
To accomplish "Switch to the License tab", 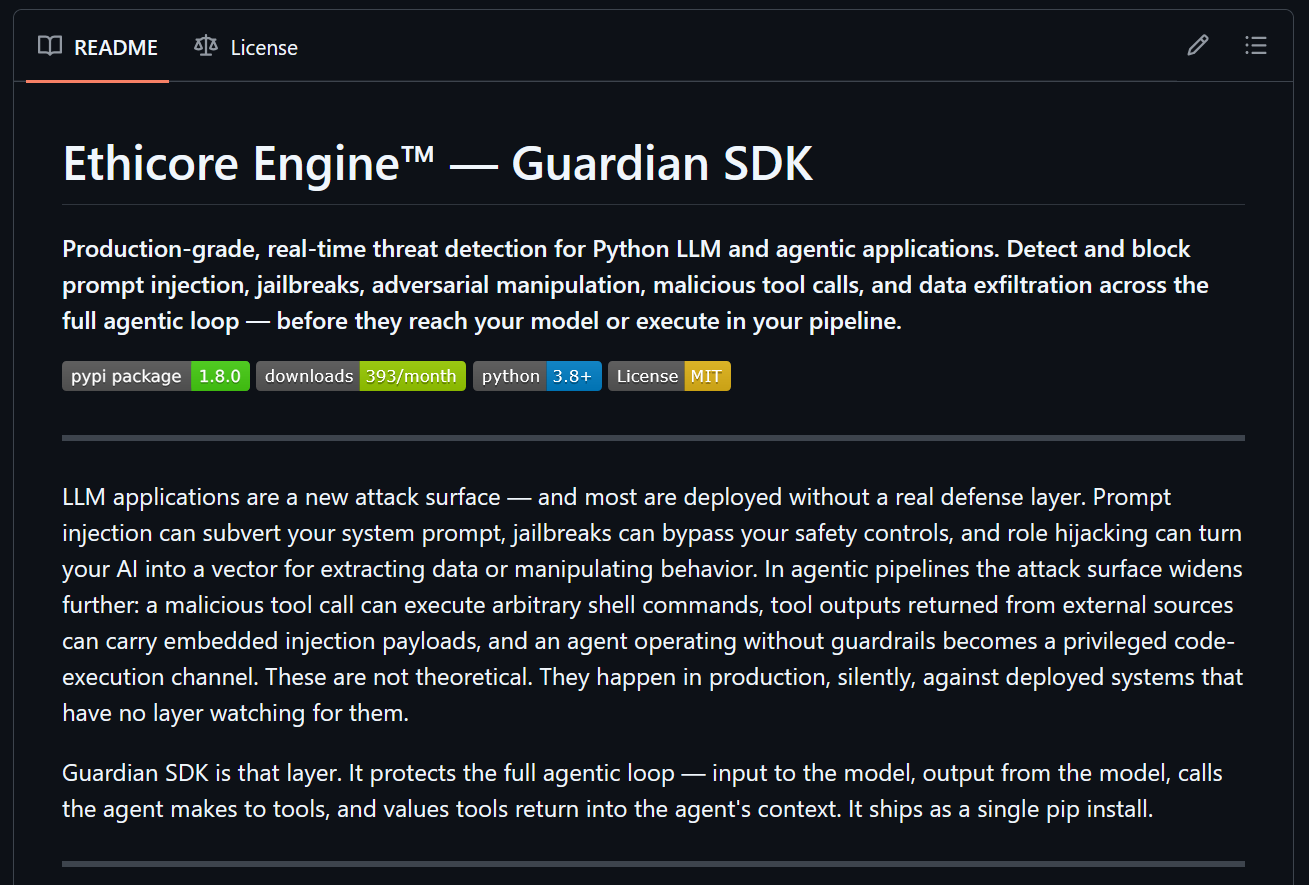I will click(263, 46).
